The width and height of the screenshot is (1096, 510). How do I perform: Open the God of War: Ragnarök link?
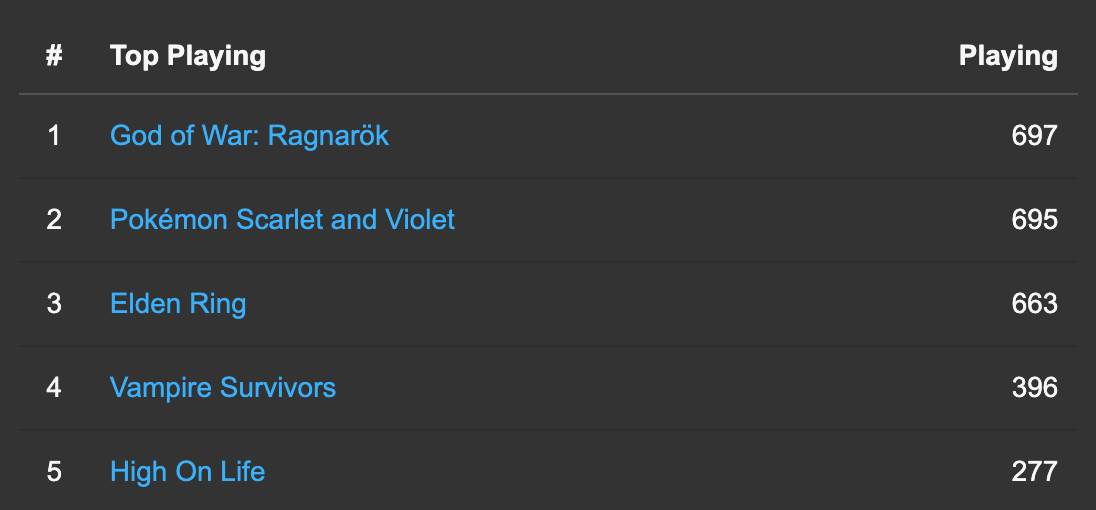(x=249, y=135)
